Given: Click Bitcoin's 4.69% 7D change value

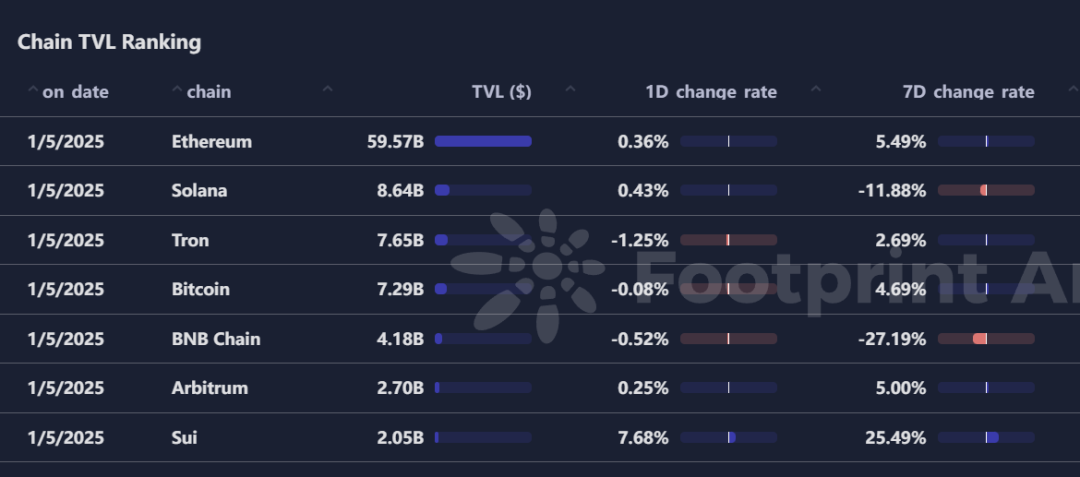Looking at the screenshot, I should (x=900, y=289).
